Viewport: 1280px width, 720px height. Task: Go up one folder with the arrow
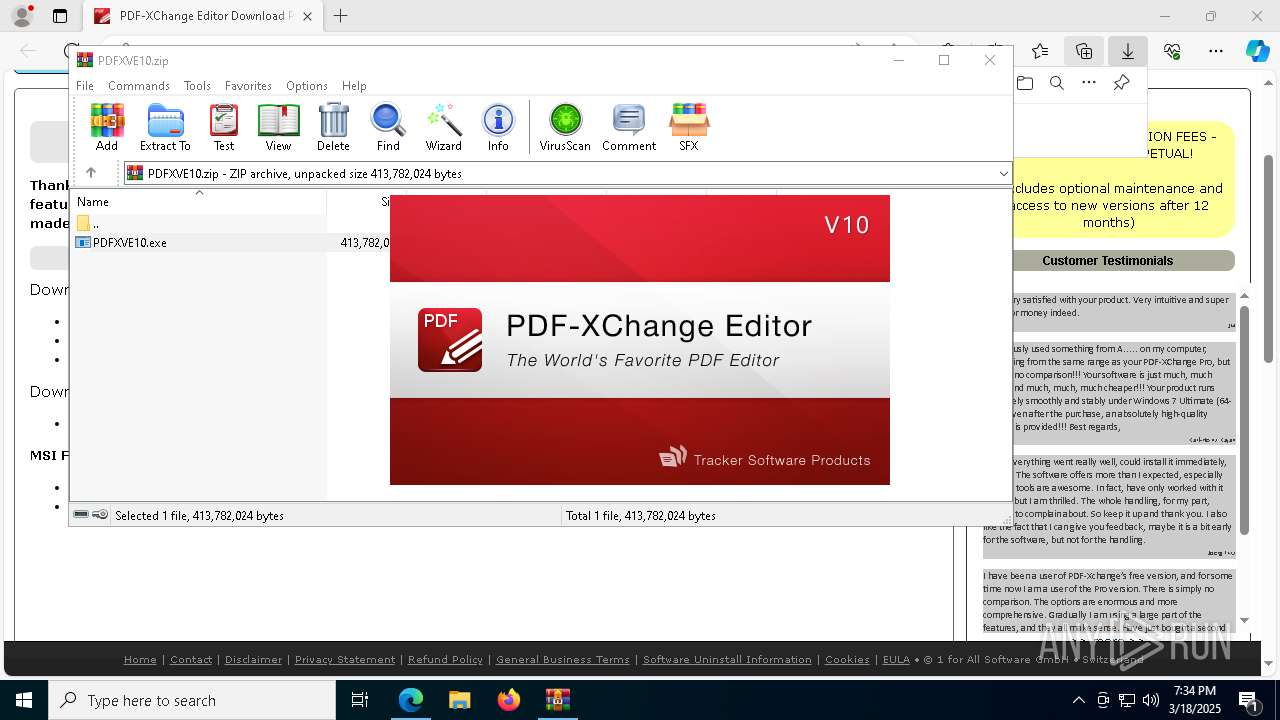(x=91, y=173)
